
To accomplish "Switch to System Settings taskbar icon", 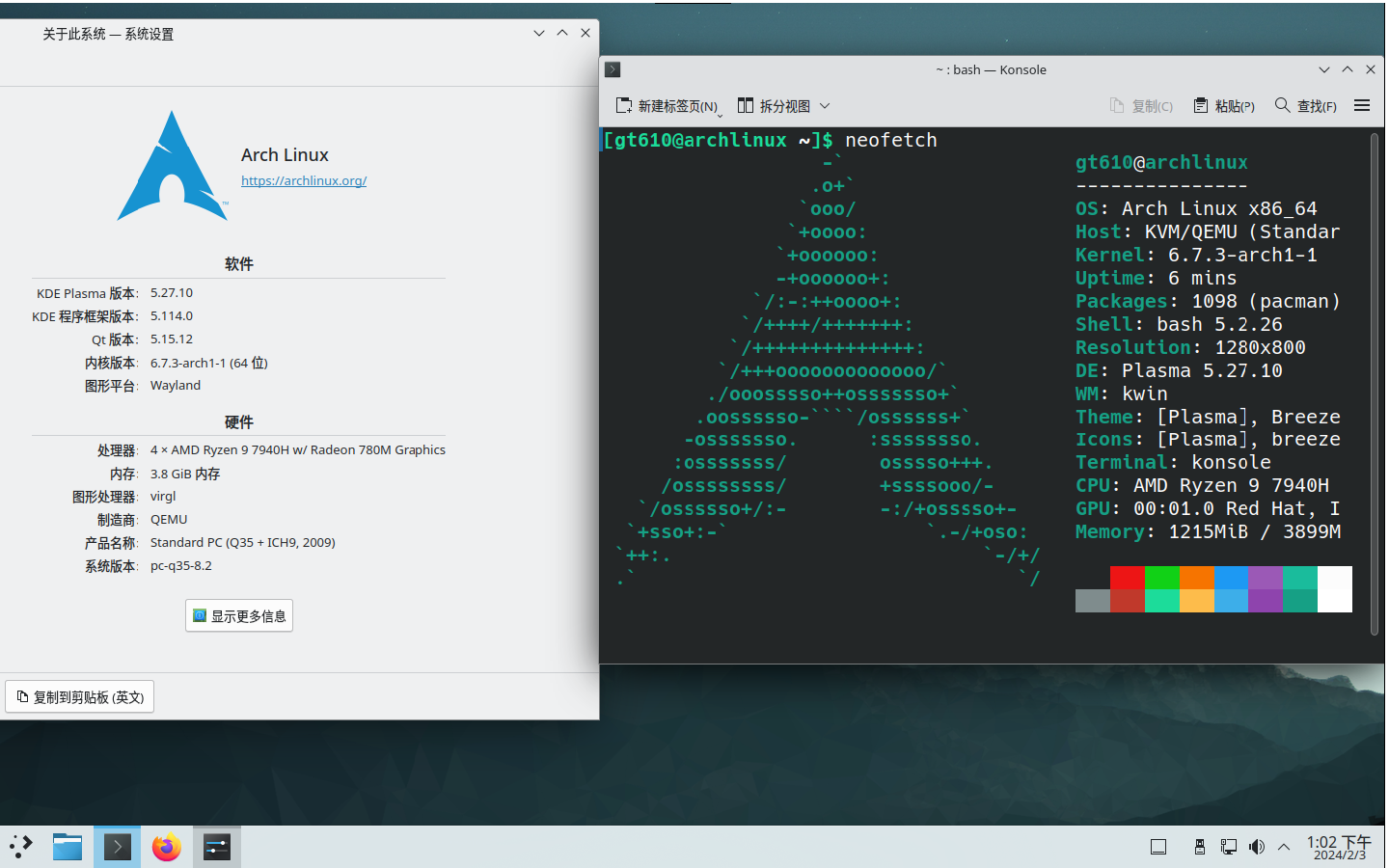I will pyautogui.click(x=216, y=847).
